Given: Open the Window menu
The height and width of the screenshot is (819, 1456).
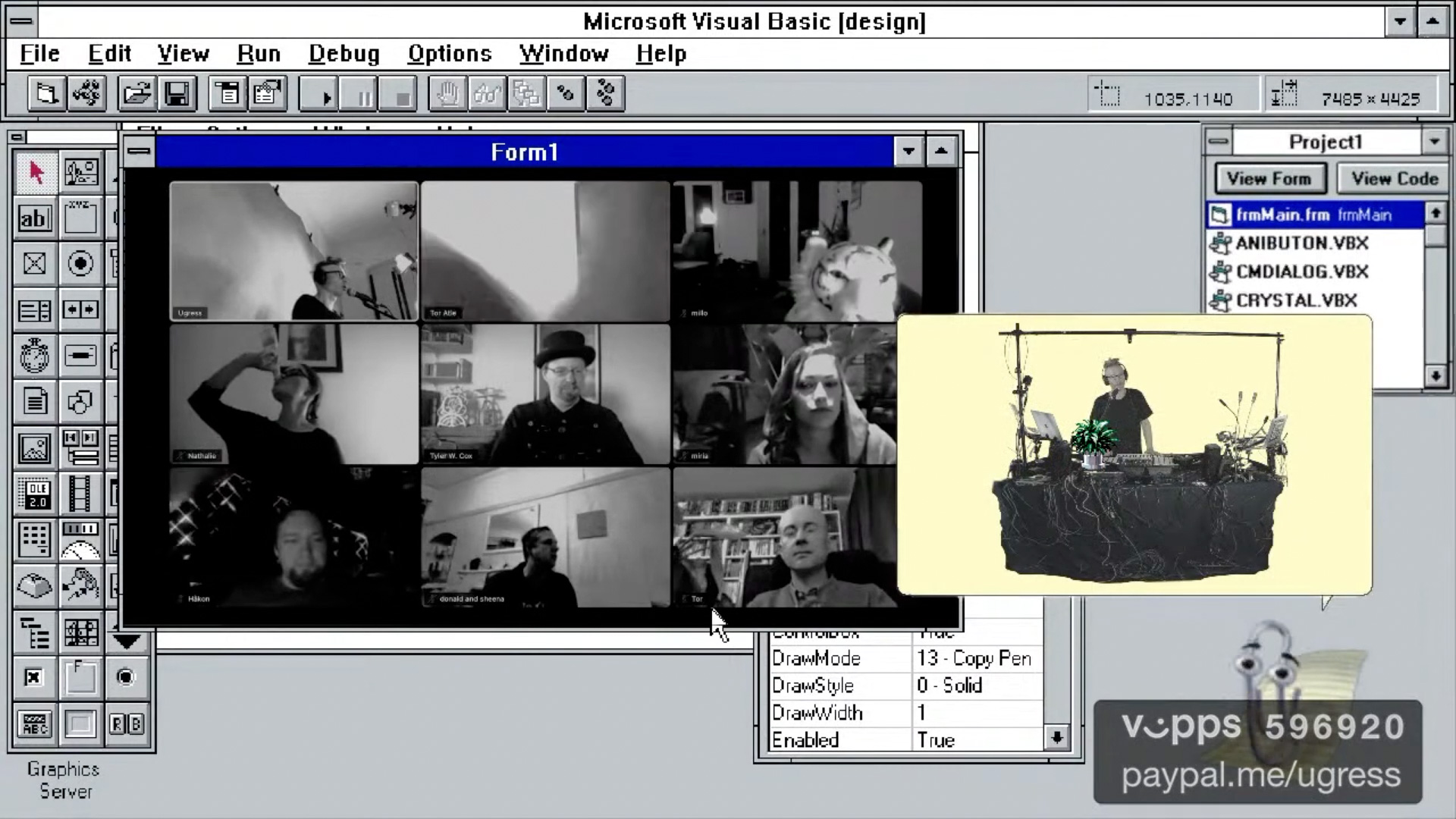Looking at the screenshot, I should click(563, 54).
